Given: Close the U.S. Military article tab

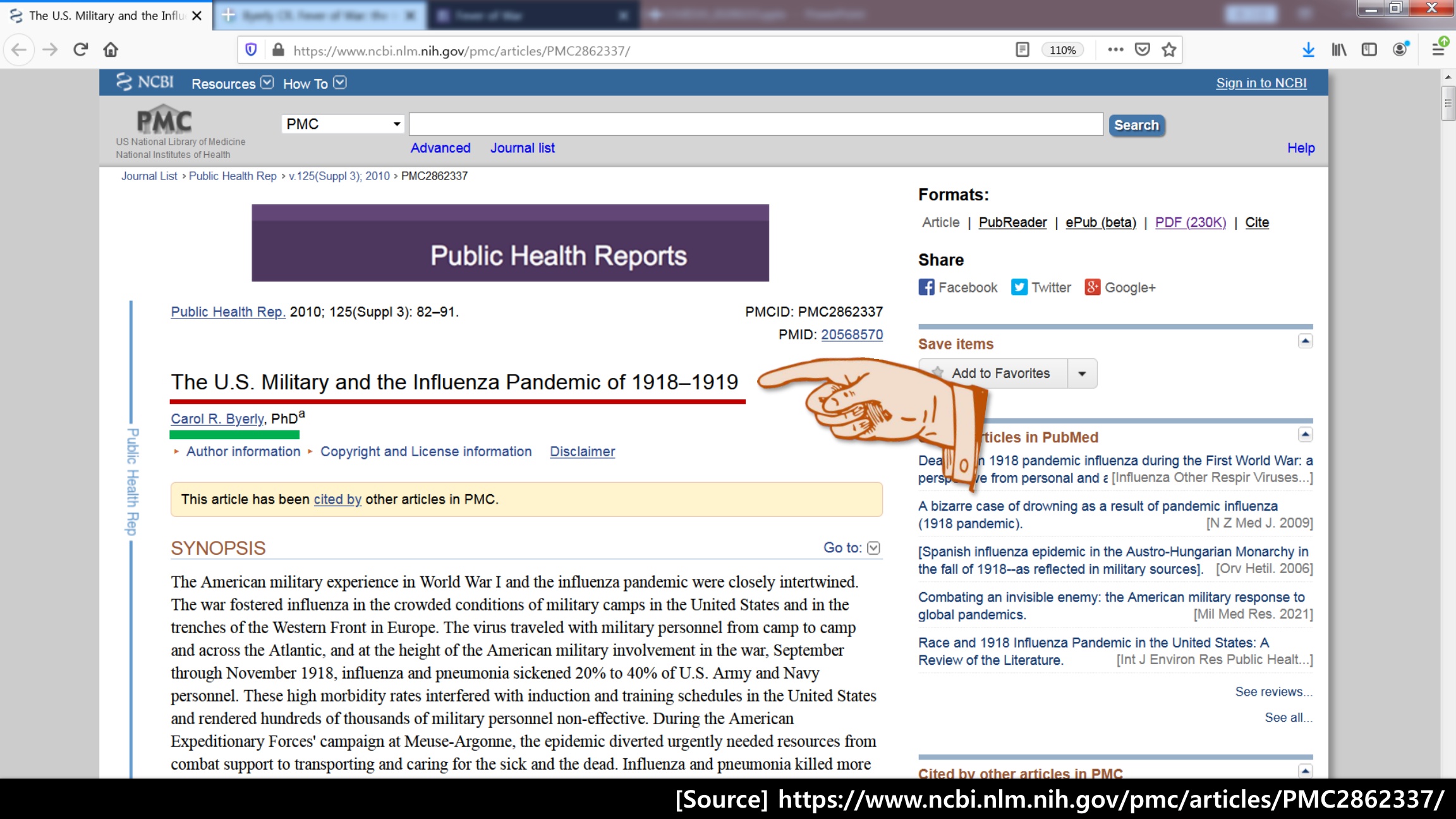Looking at the screenshot, I should (x=197, y=15).
